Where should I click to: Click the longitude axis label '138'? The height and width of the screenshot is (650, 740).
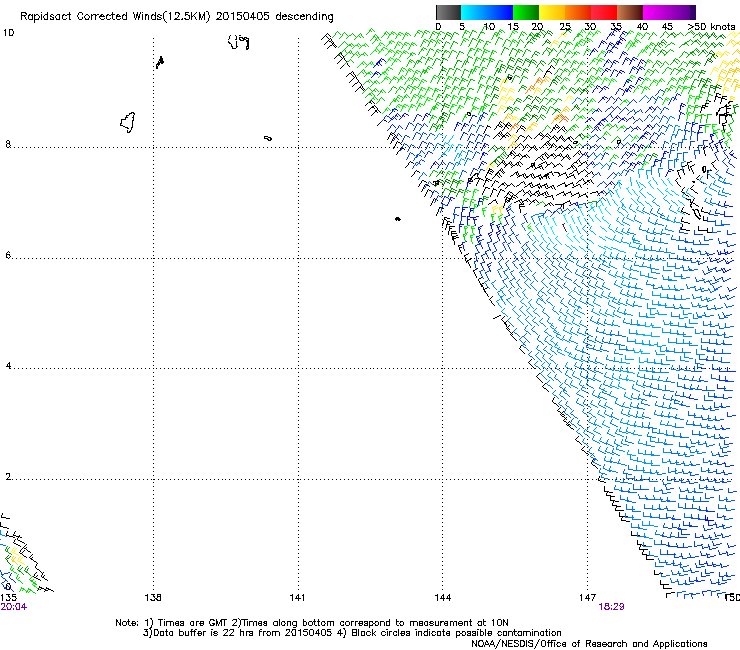coord(153,598)
